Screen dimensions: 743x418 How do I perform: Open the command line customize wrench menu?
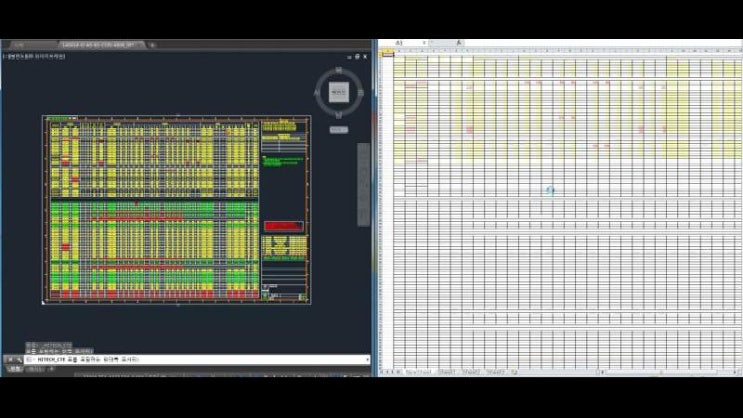[19, 360]
